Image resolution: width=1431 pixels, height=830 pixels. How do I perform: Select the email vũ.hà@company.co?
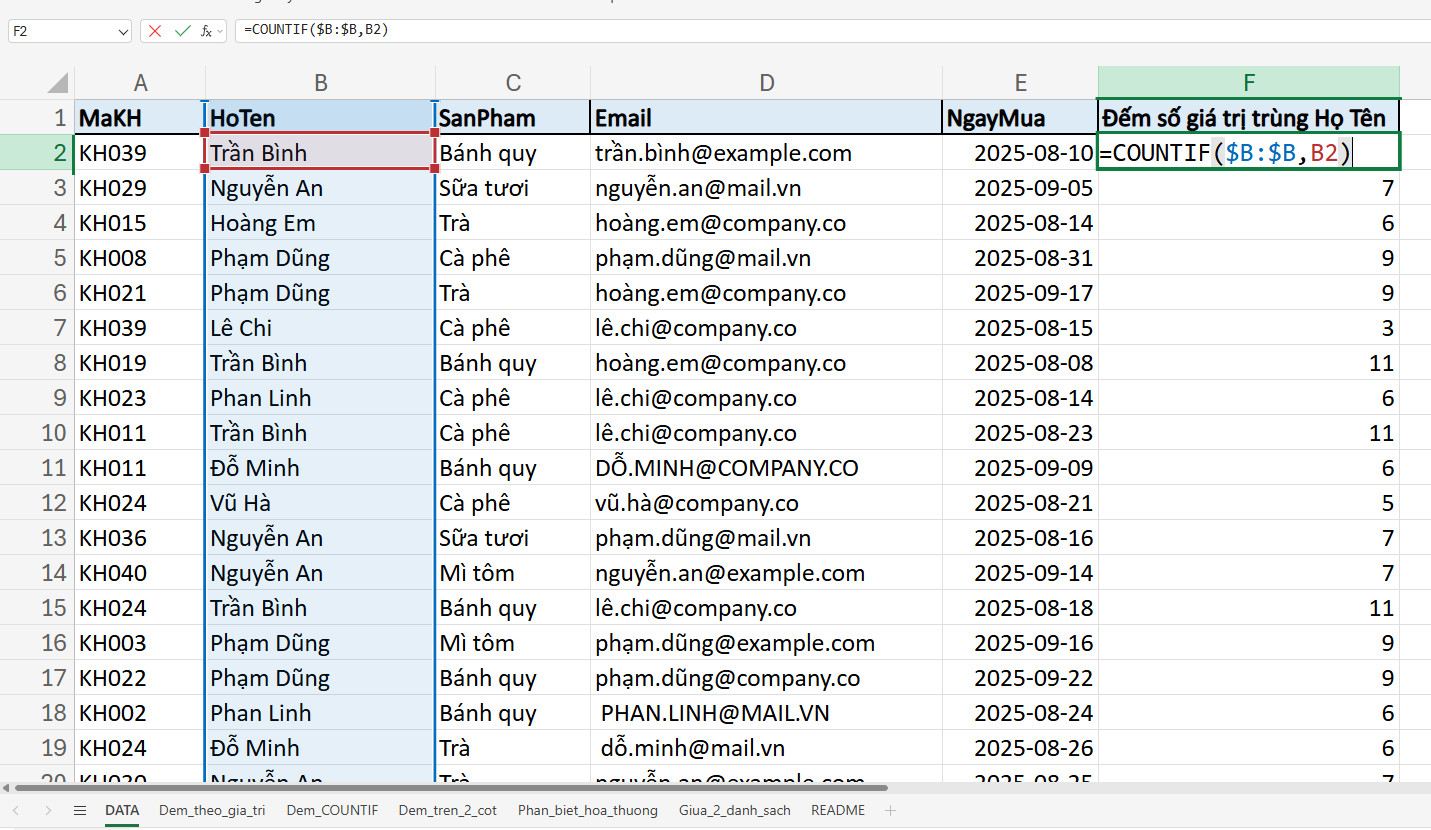(766, 503)
